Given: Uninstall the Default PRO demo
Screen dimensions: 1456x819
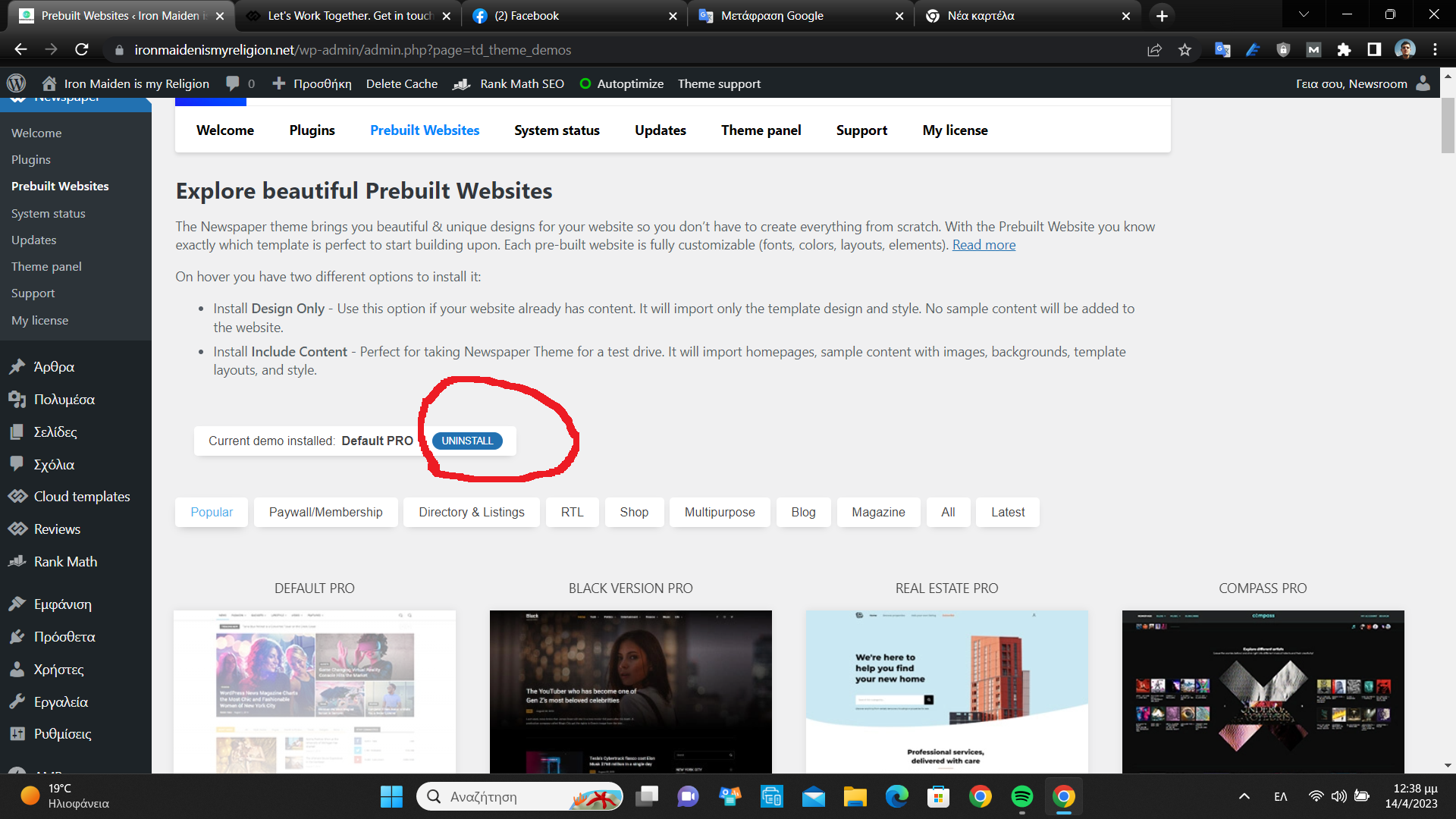Looking at the screenshot, I should (x=467, y=441).
